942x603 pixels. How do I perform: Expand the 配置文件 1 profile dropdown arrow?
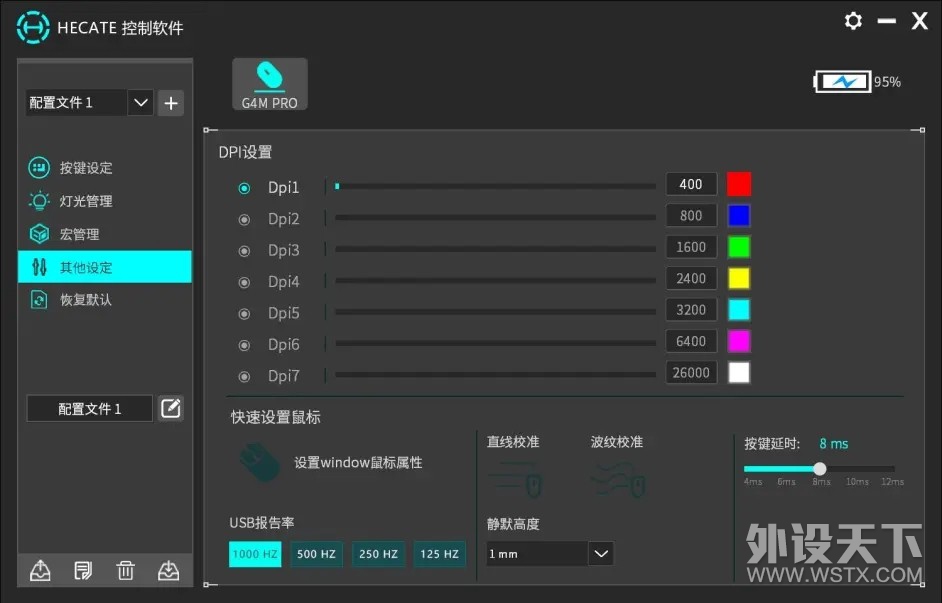pos(141,103)
